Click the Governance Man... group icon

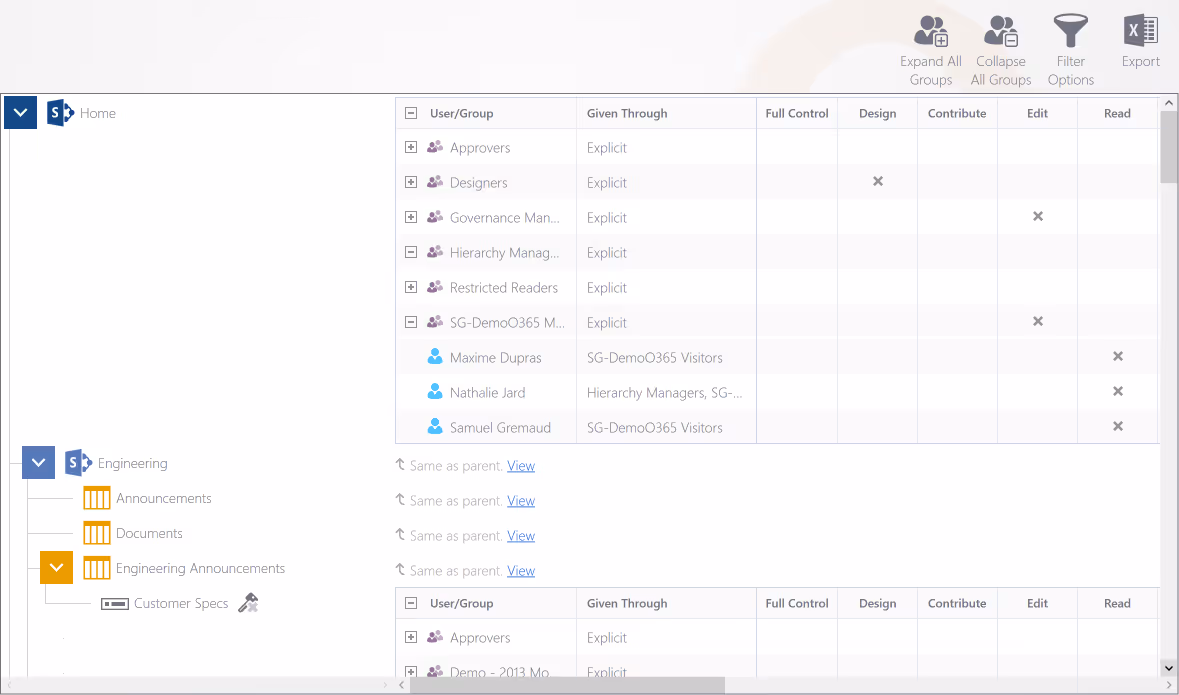click(x=435, y=217)
